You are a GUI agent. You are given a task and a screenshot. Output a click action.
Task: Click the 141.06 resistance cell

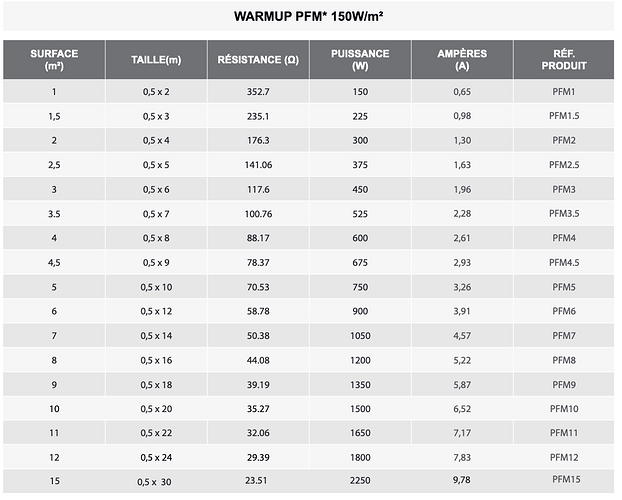coord(258,165)
